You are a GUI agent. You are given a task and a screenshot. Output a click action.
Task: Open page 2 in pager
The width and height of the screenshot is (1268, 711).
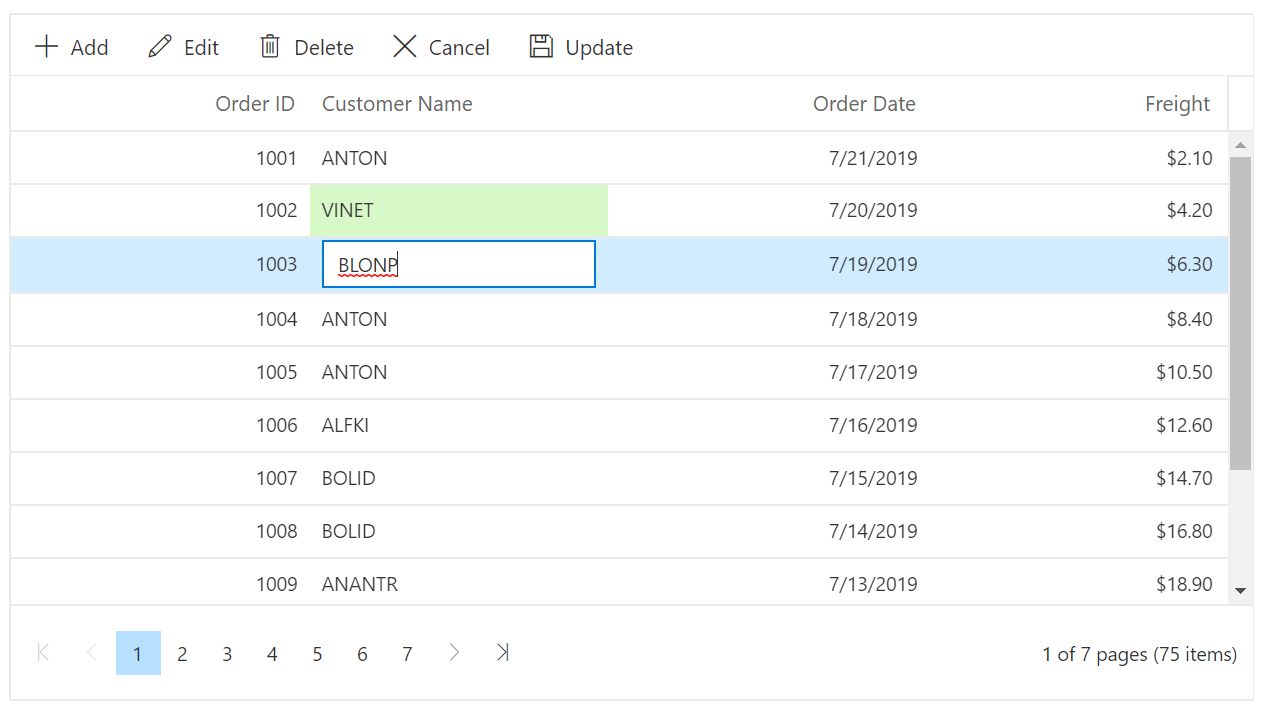182,654
